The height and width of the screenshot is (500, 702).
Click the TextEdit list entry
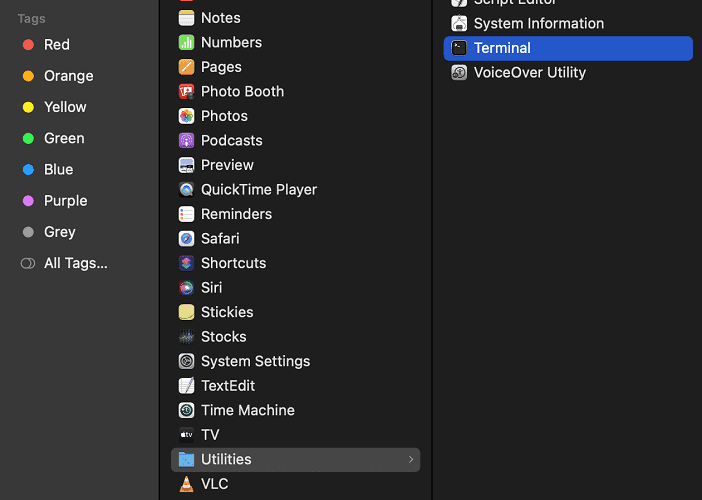[x=227, y=385]
